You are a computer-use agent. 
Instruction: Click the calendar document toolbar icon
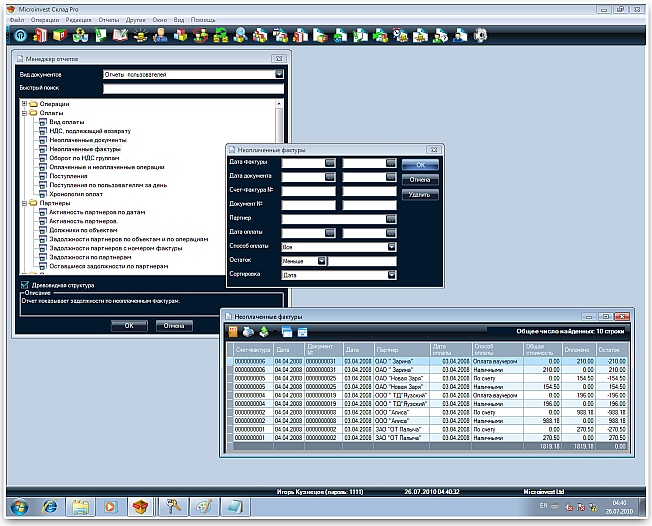pos(280,35)
